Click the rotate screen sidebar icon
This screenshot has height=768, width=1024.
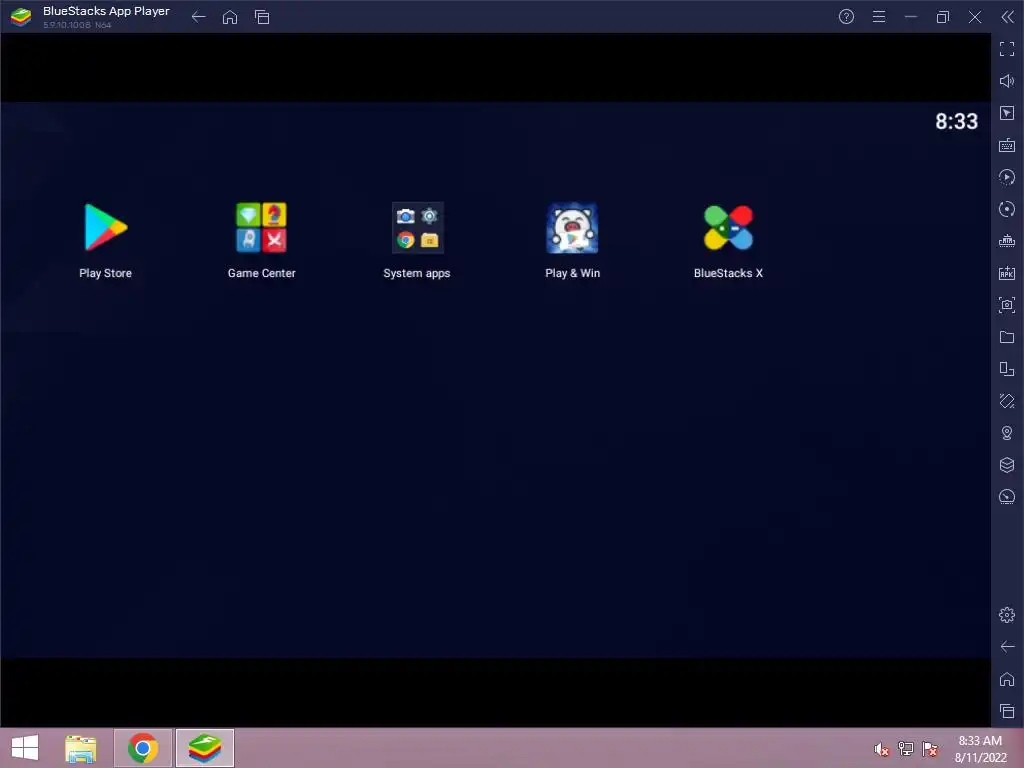tap(1007, 369)
